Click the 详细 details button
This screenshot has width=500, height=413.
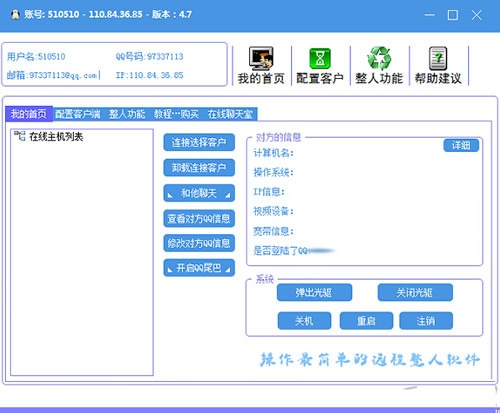coord(461,145)
